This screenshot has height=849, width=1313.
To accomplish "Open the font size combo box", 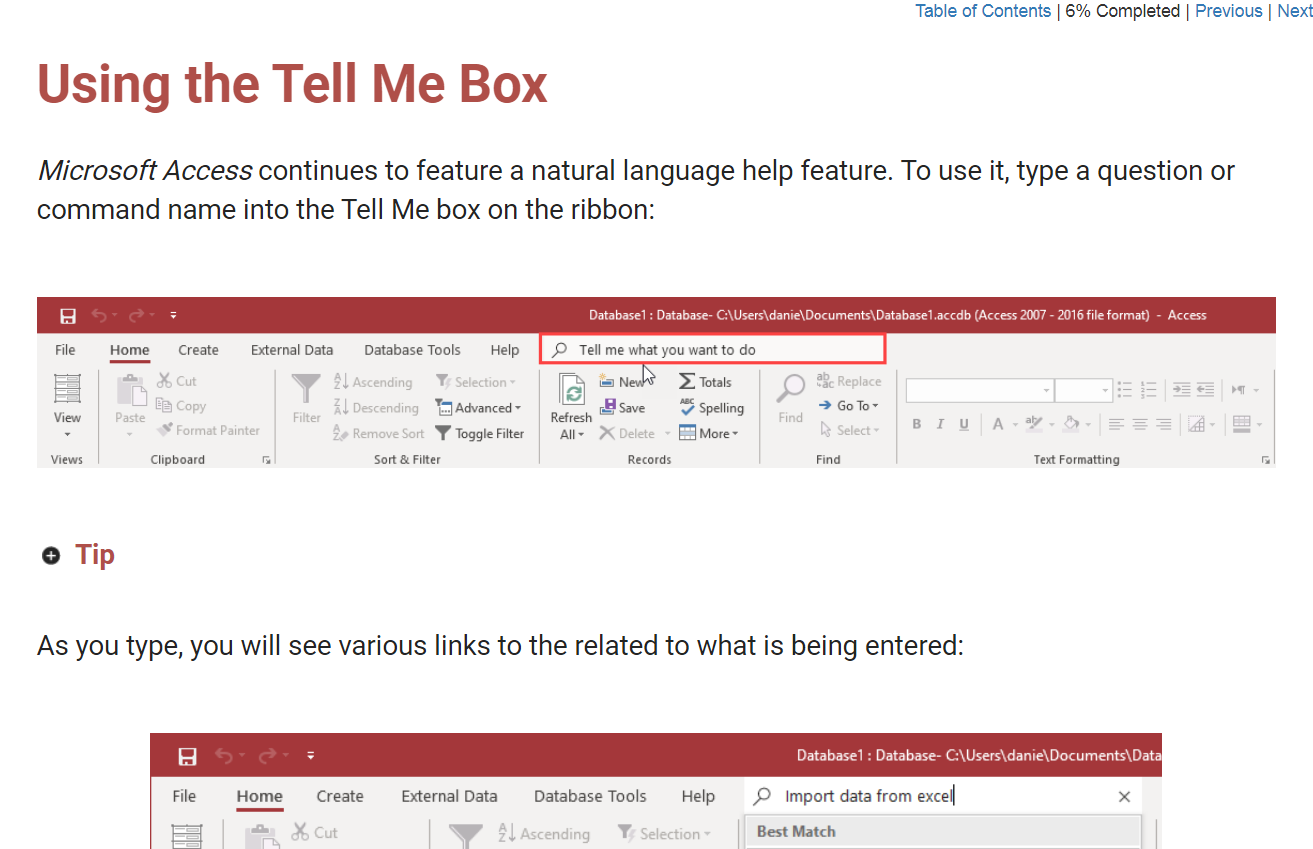I will (1084, 390).
